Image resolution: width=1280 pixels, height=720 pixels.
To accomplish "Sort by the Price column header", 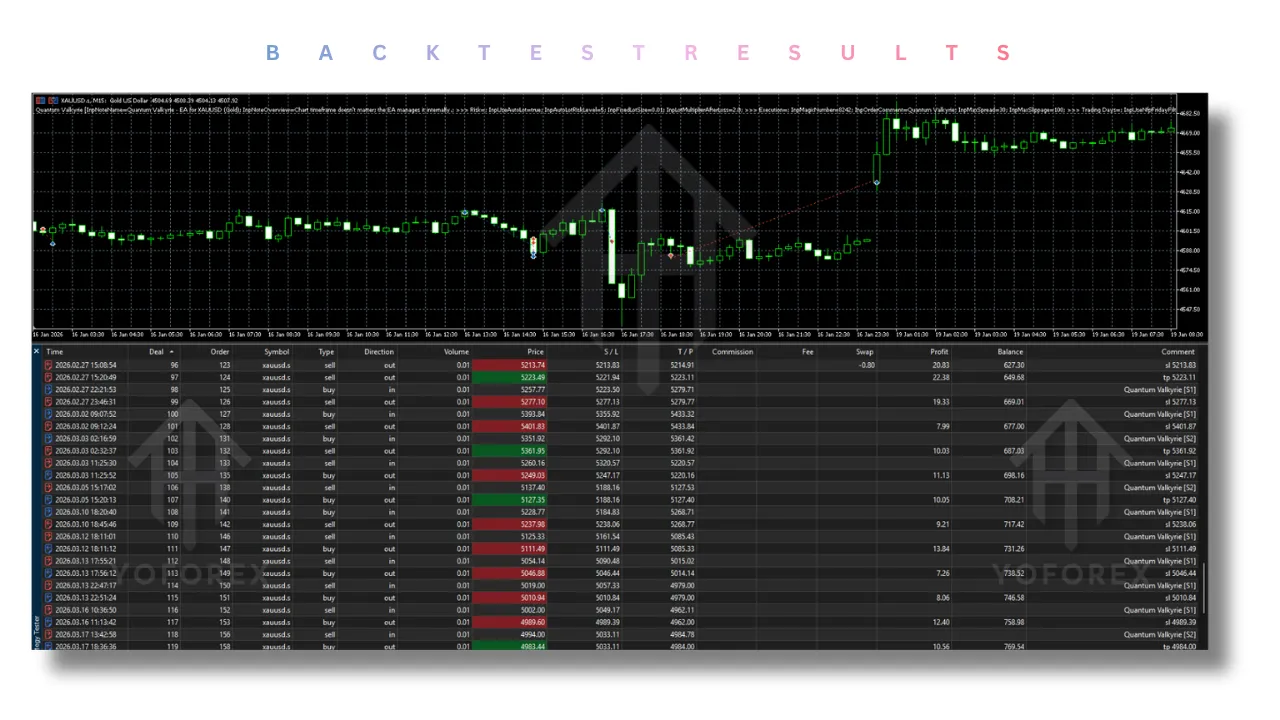I will tap(535, 352).
